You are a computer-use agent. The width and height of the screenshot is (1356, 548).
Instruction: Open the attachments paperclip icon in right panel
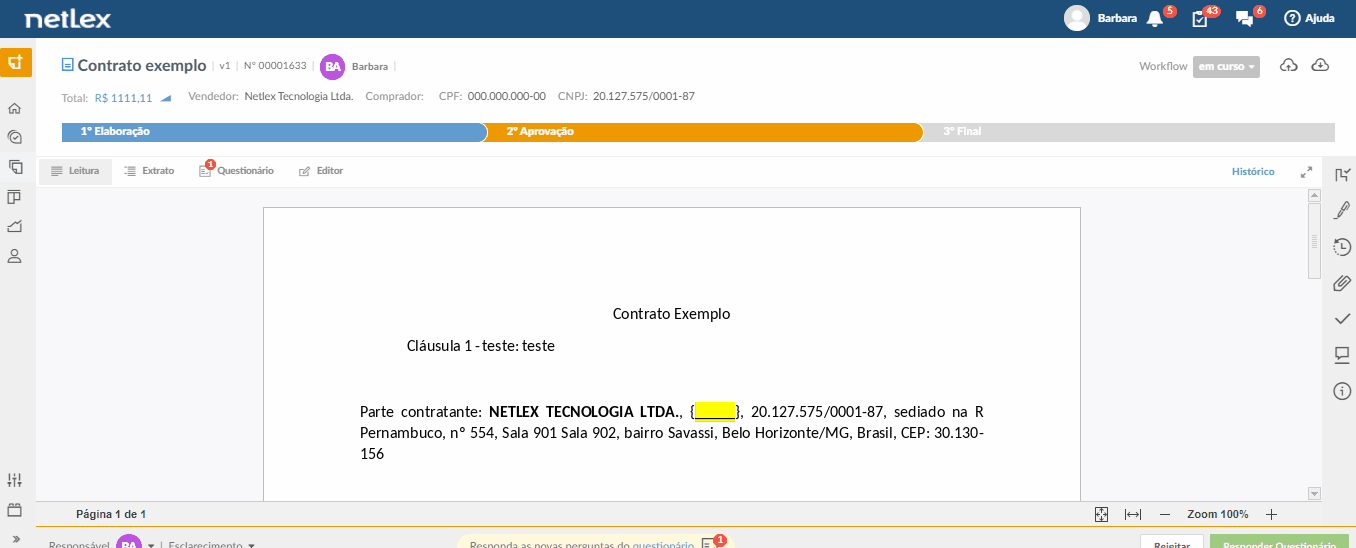pyautogui.click(x=1342, y=283)
